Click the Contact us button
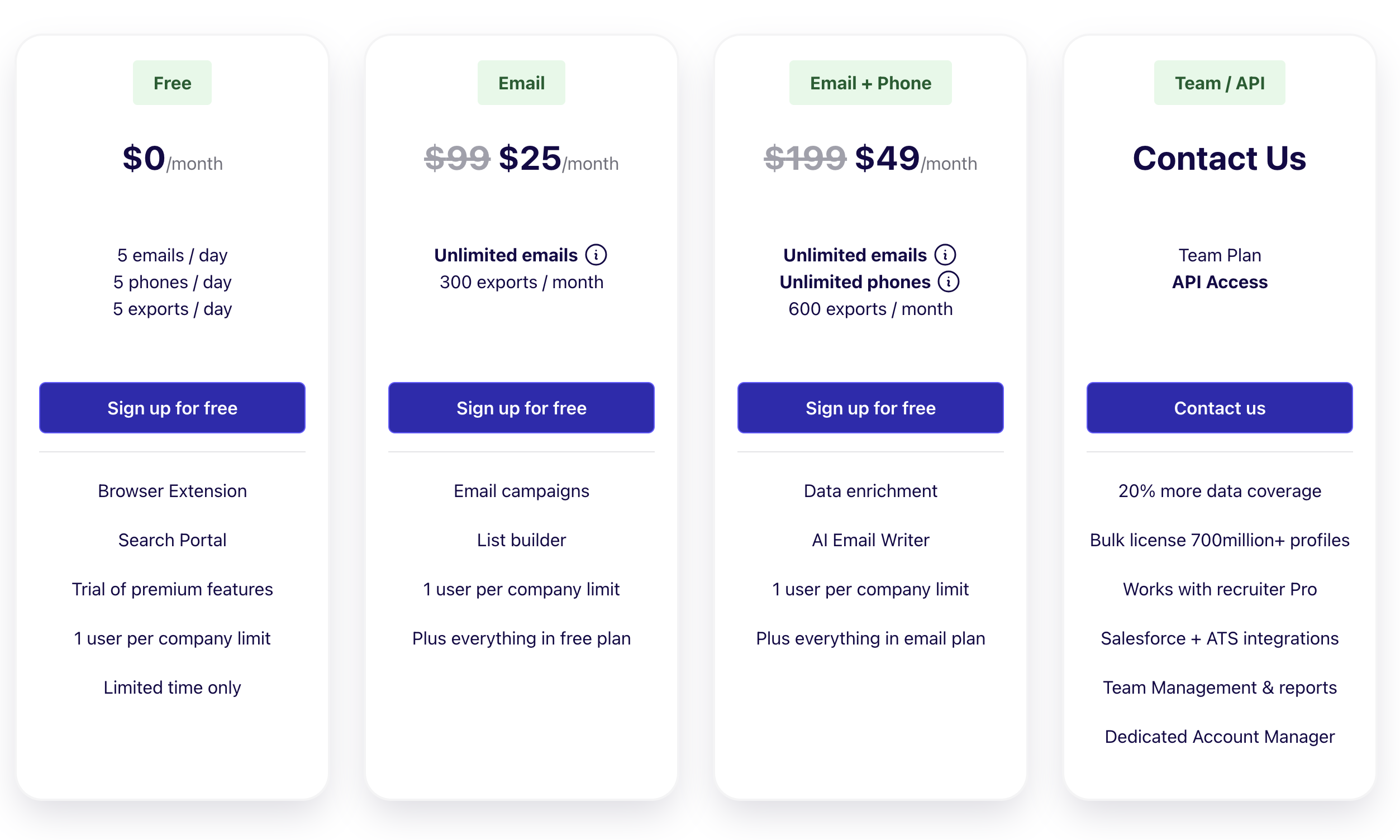Viewport: 1400px width, 840px height. coord(1220,408)
